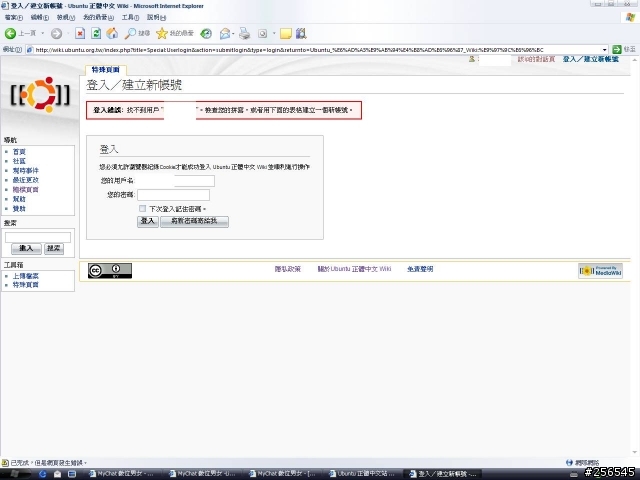This screenshot has width=640, height=480.
Task: Click the IE quick launch taskbar icon
Action: tap(43, 474)
